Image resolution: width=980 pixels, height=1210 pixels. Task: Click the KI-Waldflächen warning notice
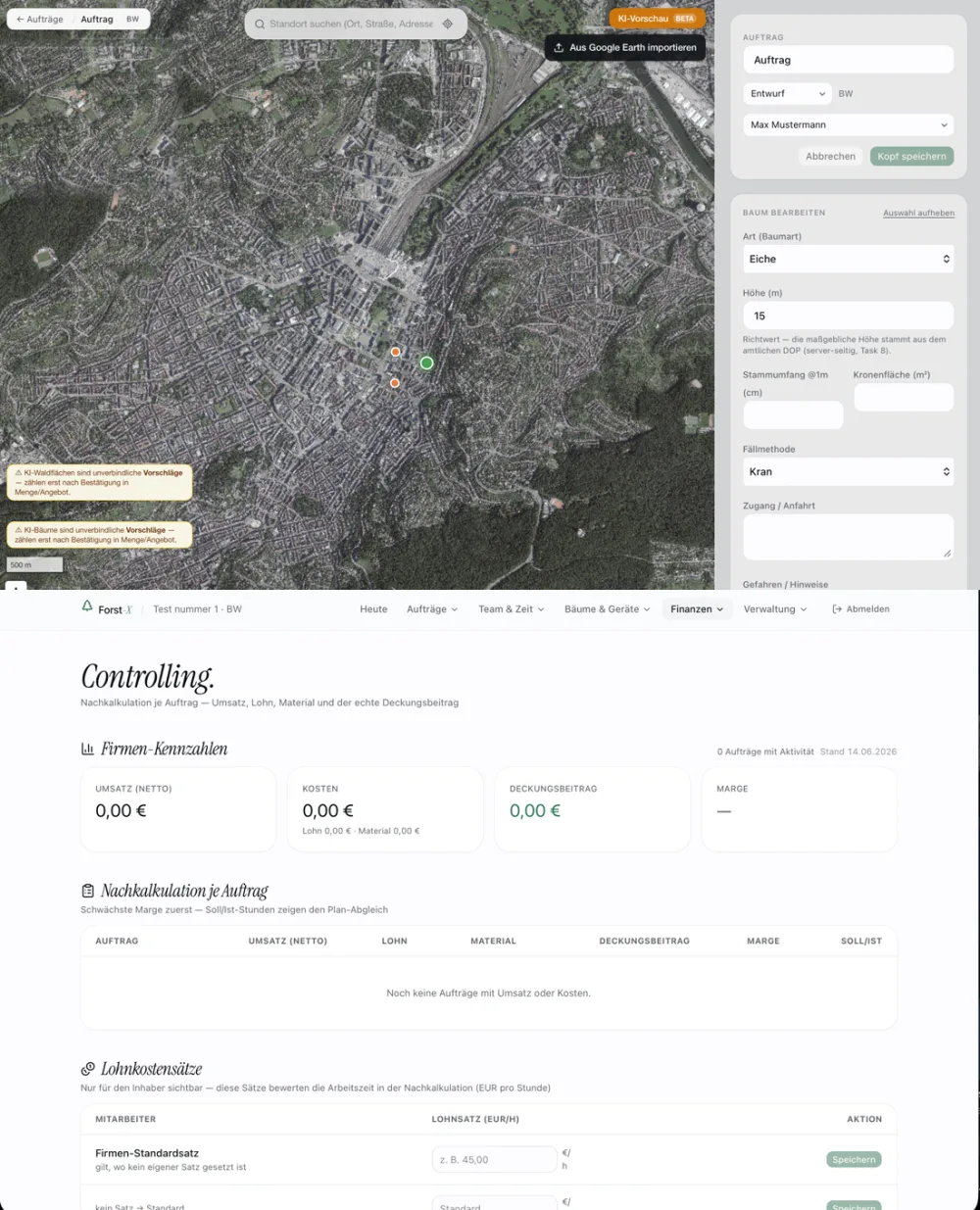[100, 482]
